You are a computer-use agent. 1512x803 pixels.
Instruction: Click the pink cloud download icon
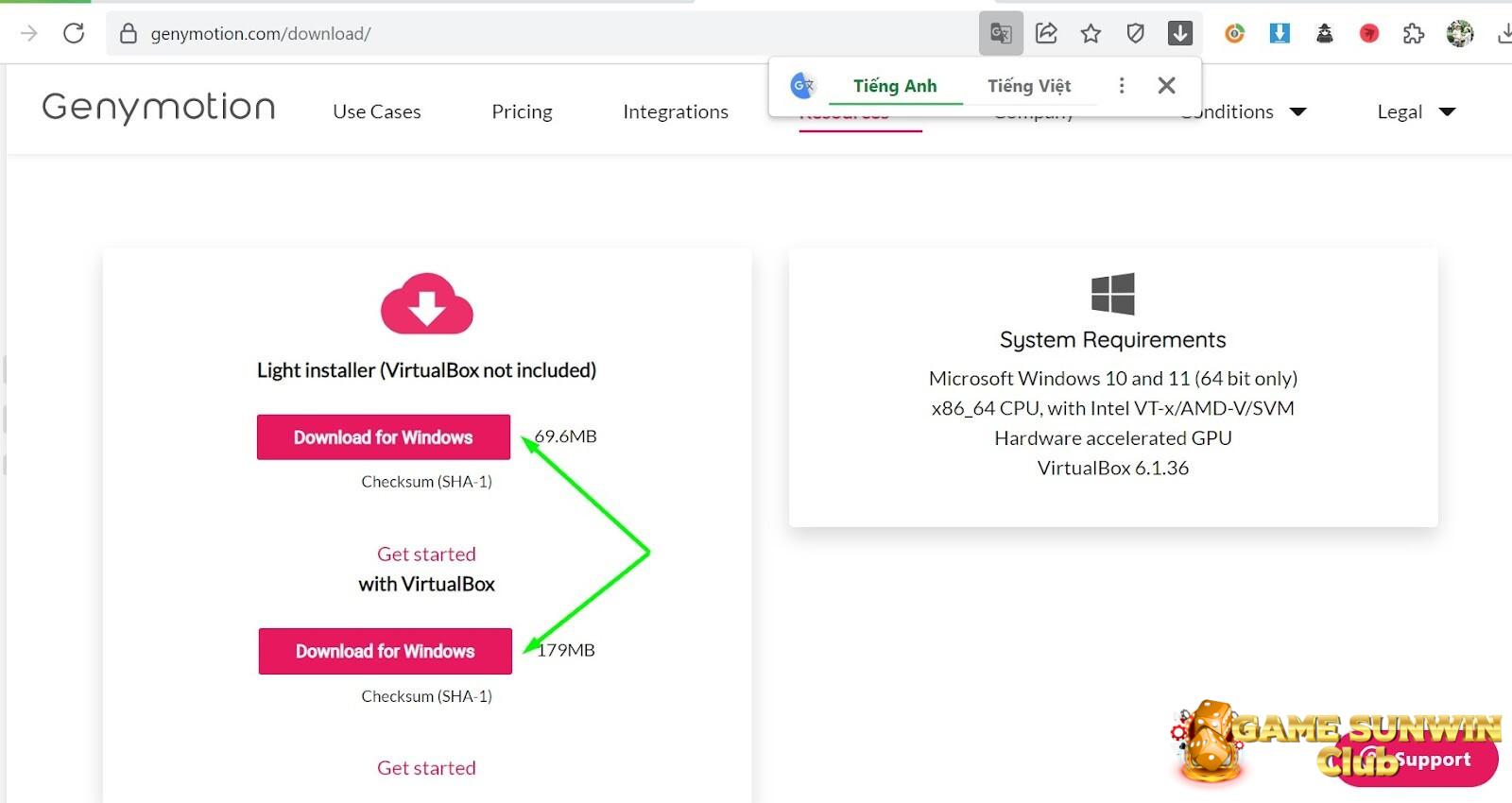427,304
